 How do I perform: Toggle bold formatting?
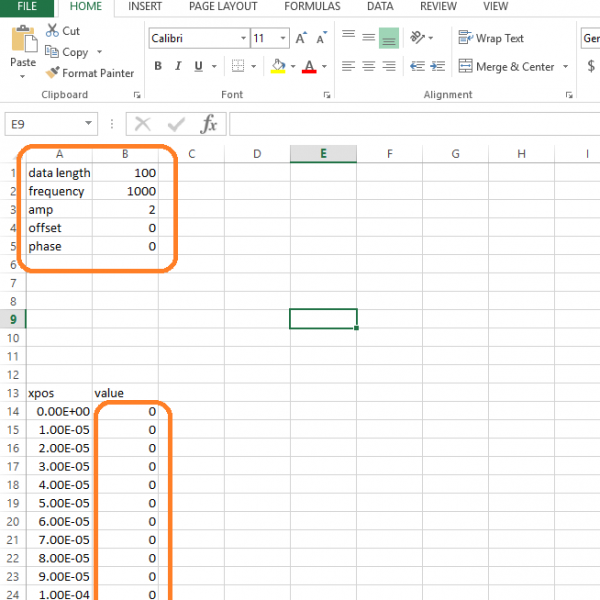pyautogui.click(x=158, y=67)
